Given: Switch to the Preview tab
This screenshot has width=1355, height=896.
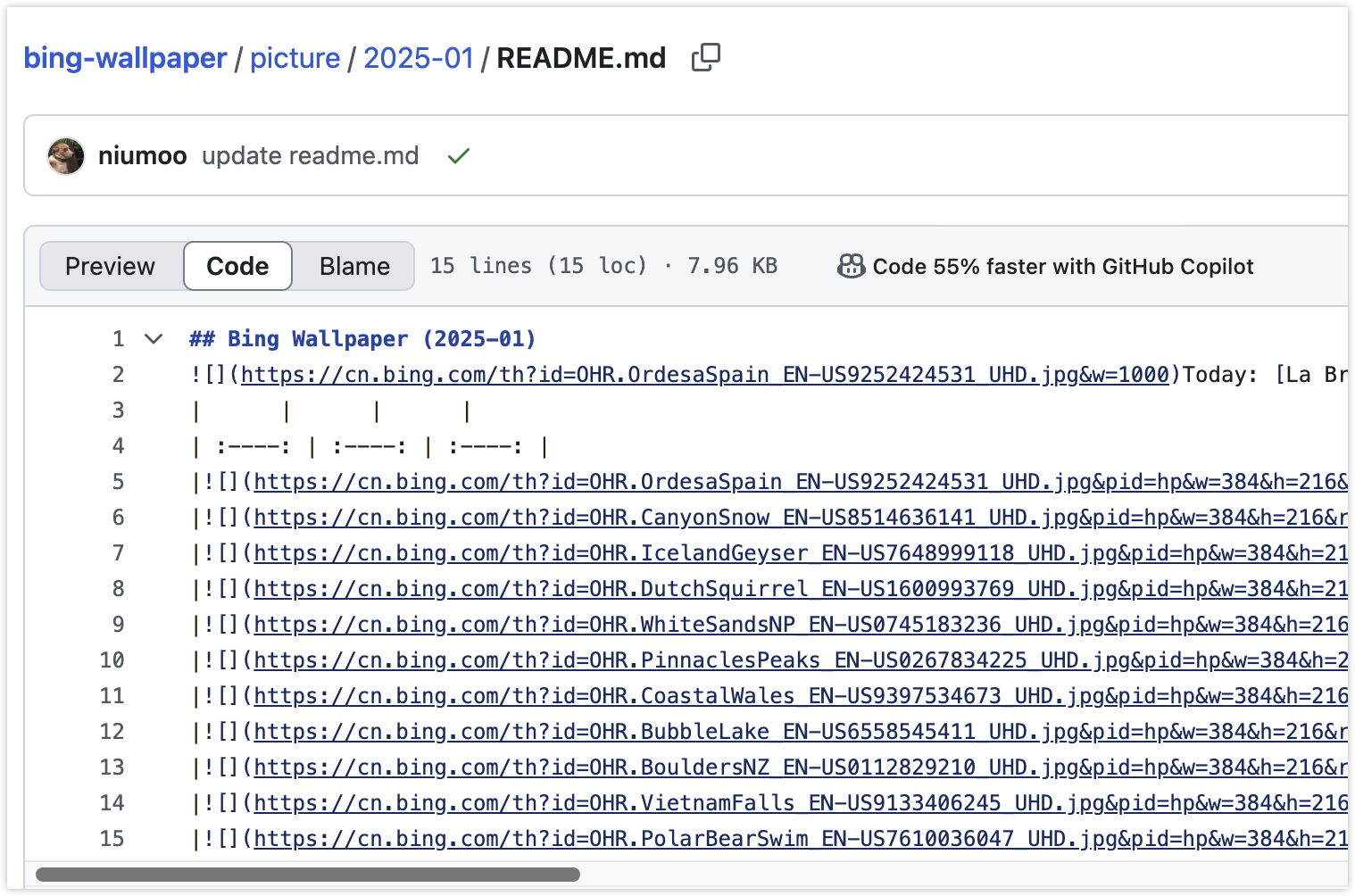Looking at the screenshot, I should (111, 266).
